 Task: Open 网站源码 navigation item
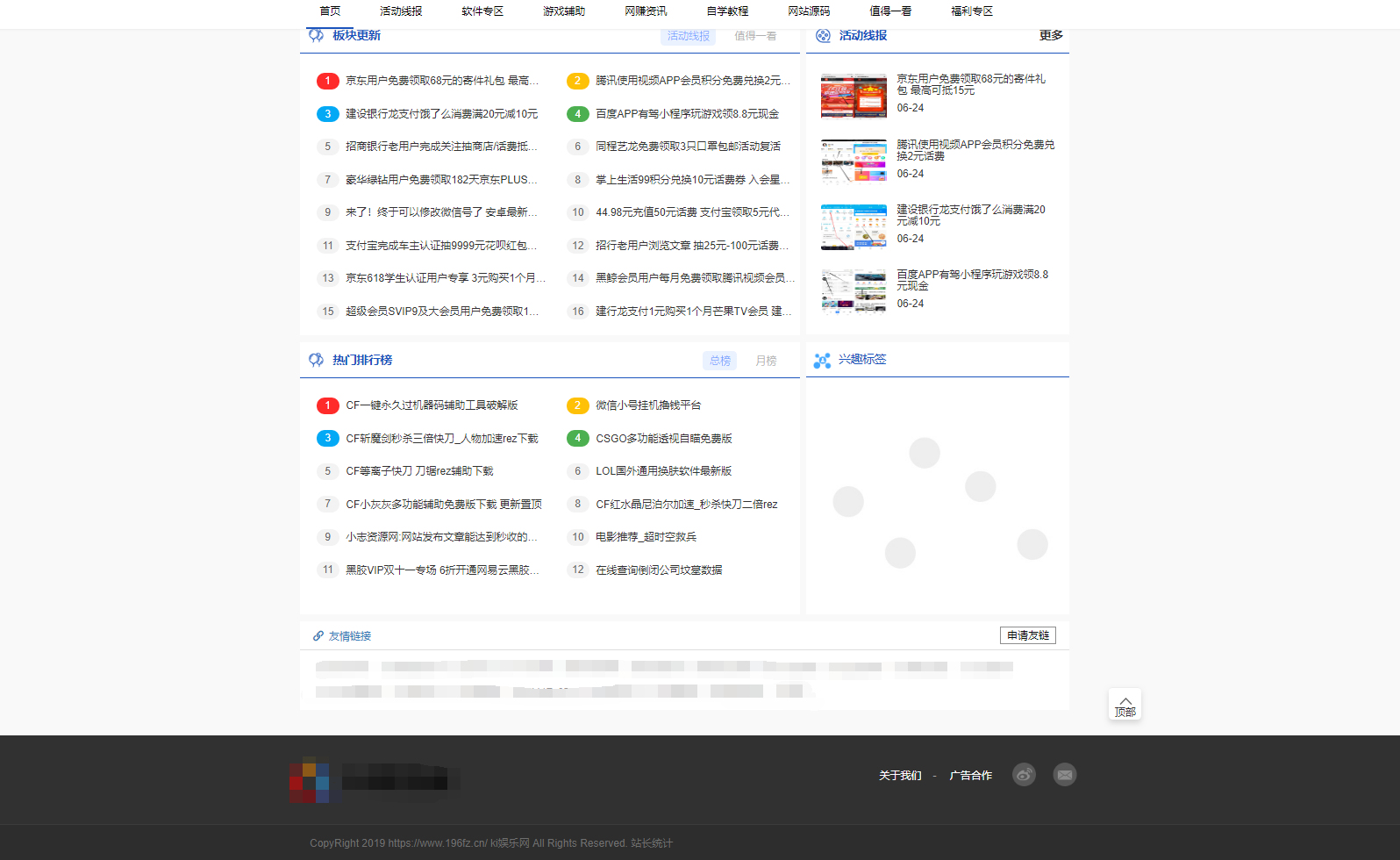[809, 11]
